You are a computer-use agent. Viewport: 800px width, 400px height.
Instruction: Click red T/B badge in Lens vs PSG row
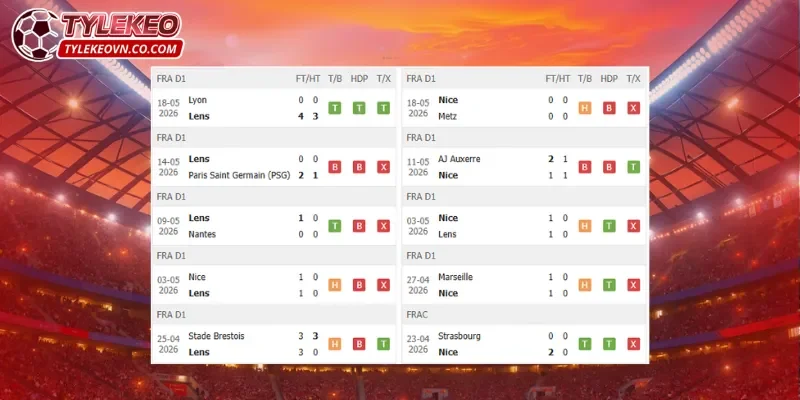[x=335, y=167]
